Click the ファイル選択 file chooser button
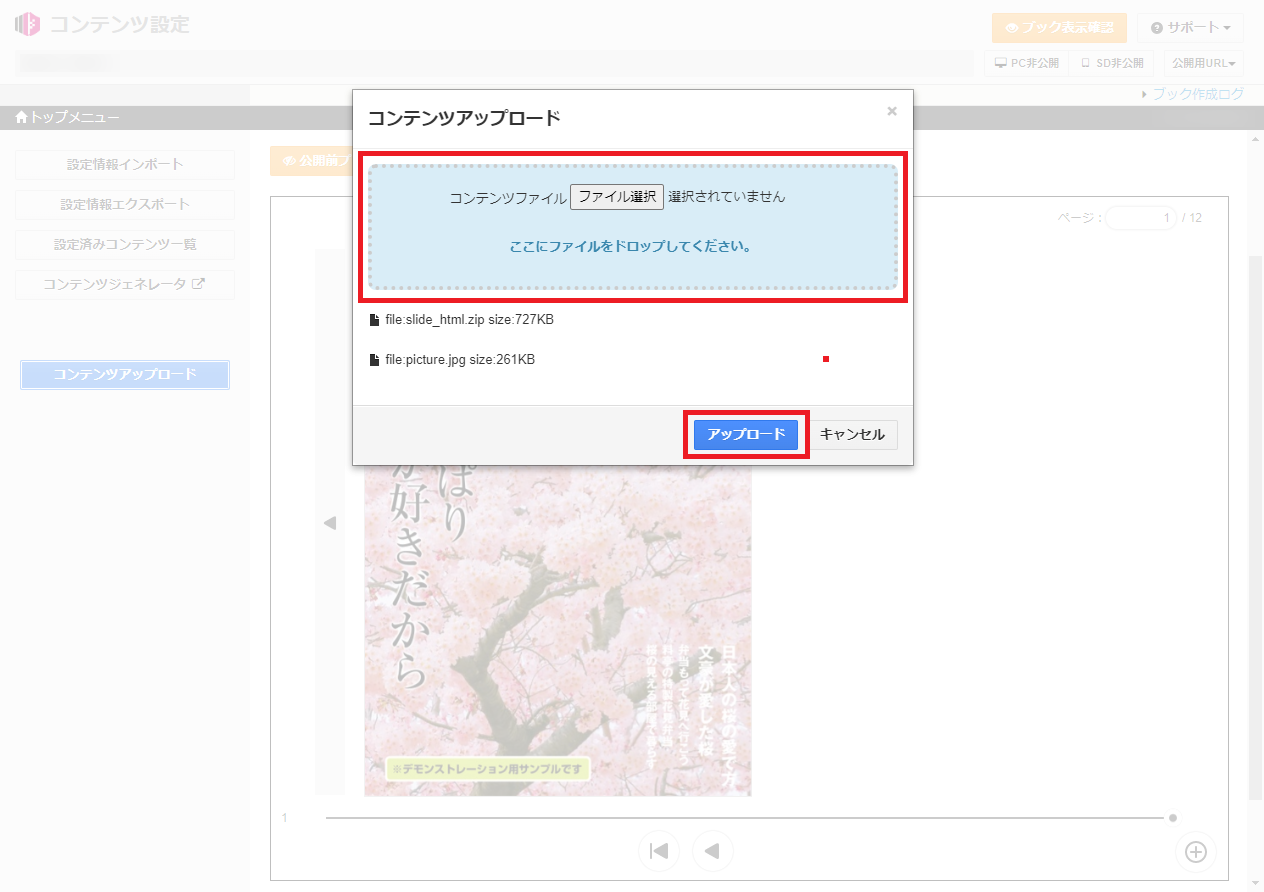Viewport: 1264px width, 892px height. tap(616, 197)
